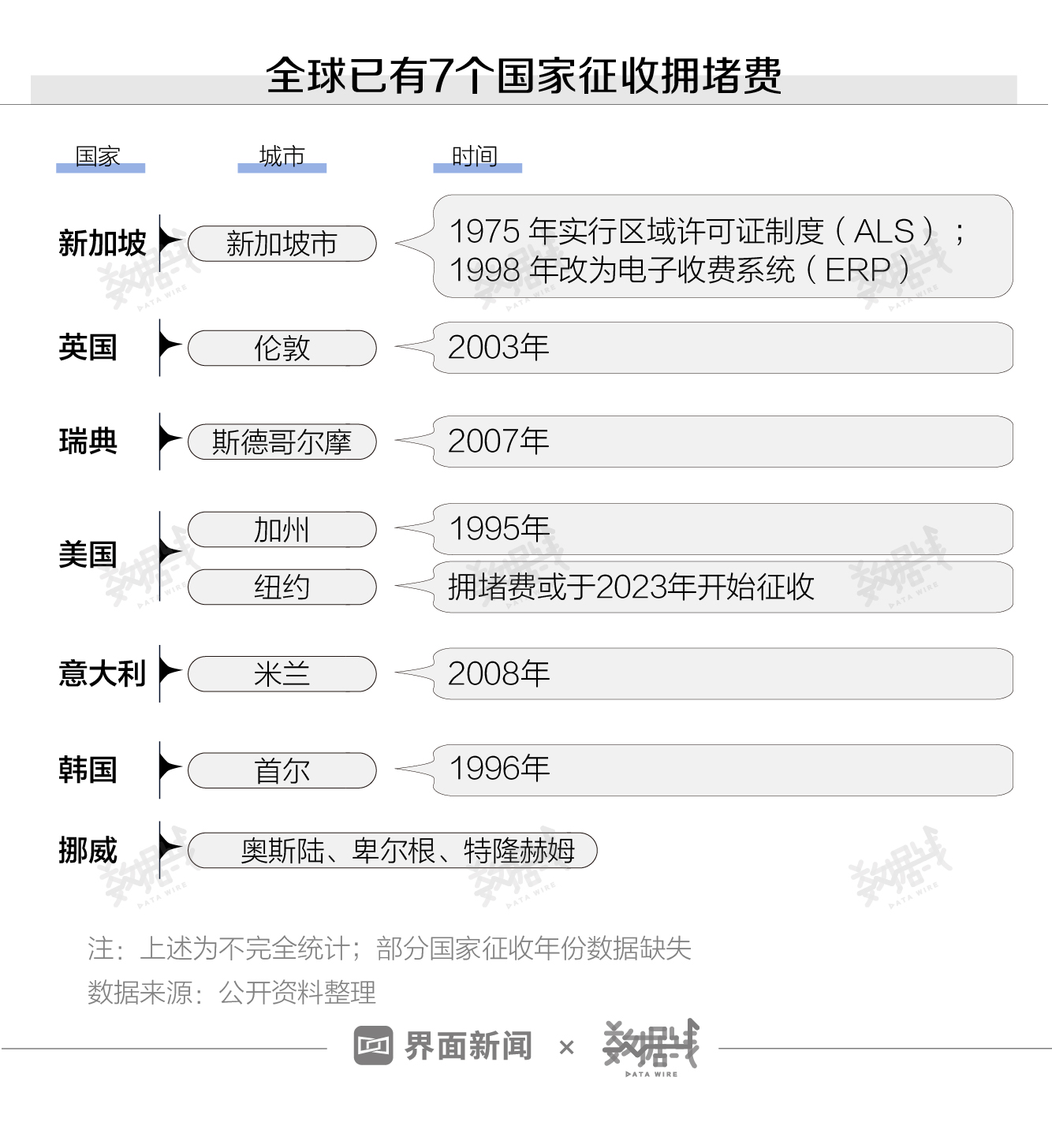Click the arrow marker beside 挪威
The width and height of the screenshot is (1052, 1148).
168,848
